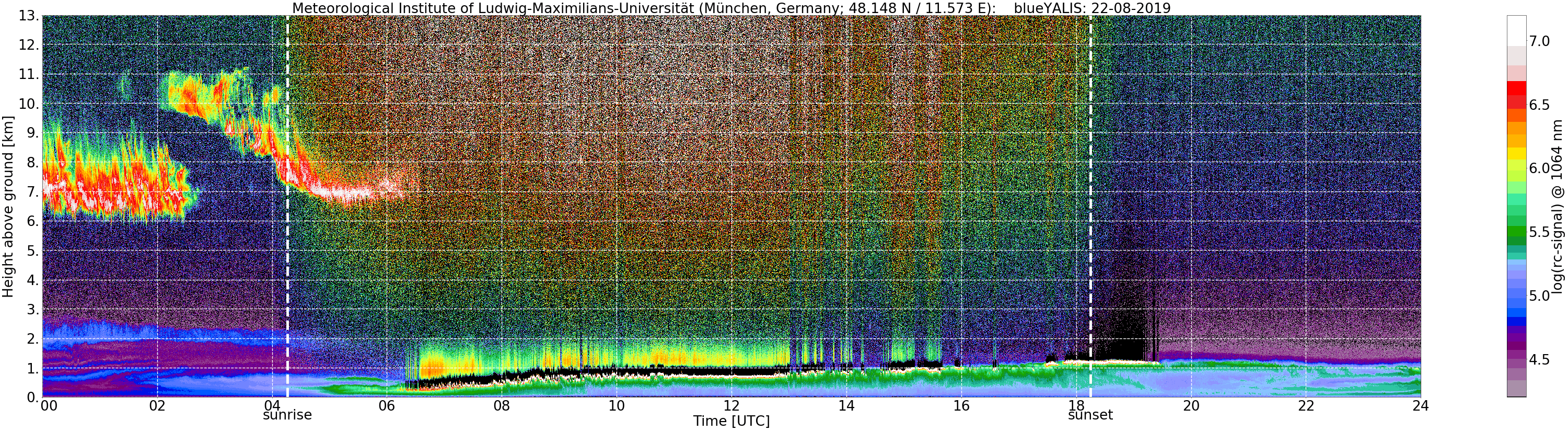1568x431 pixels.
Task: Click the '18' time axis tick label
Action: (x=1076, y=406)
